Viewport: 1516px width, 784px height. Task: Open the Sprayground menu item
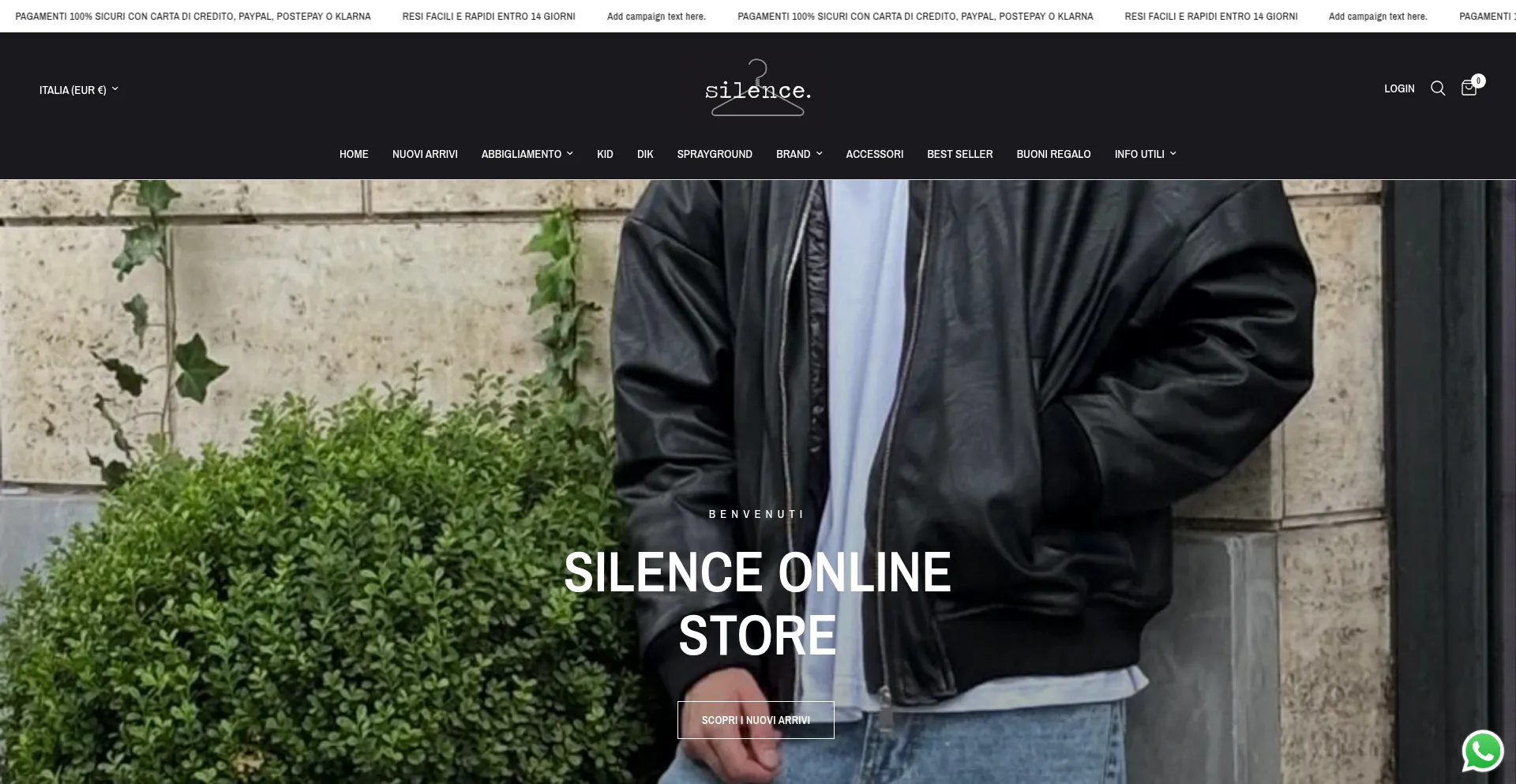click(715, 154)
